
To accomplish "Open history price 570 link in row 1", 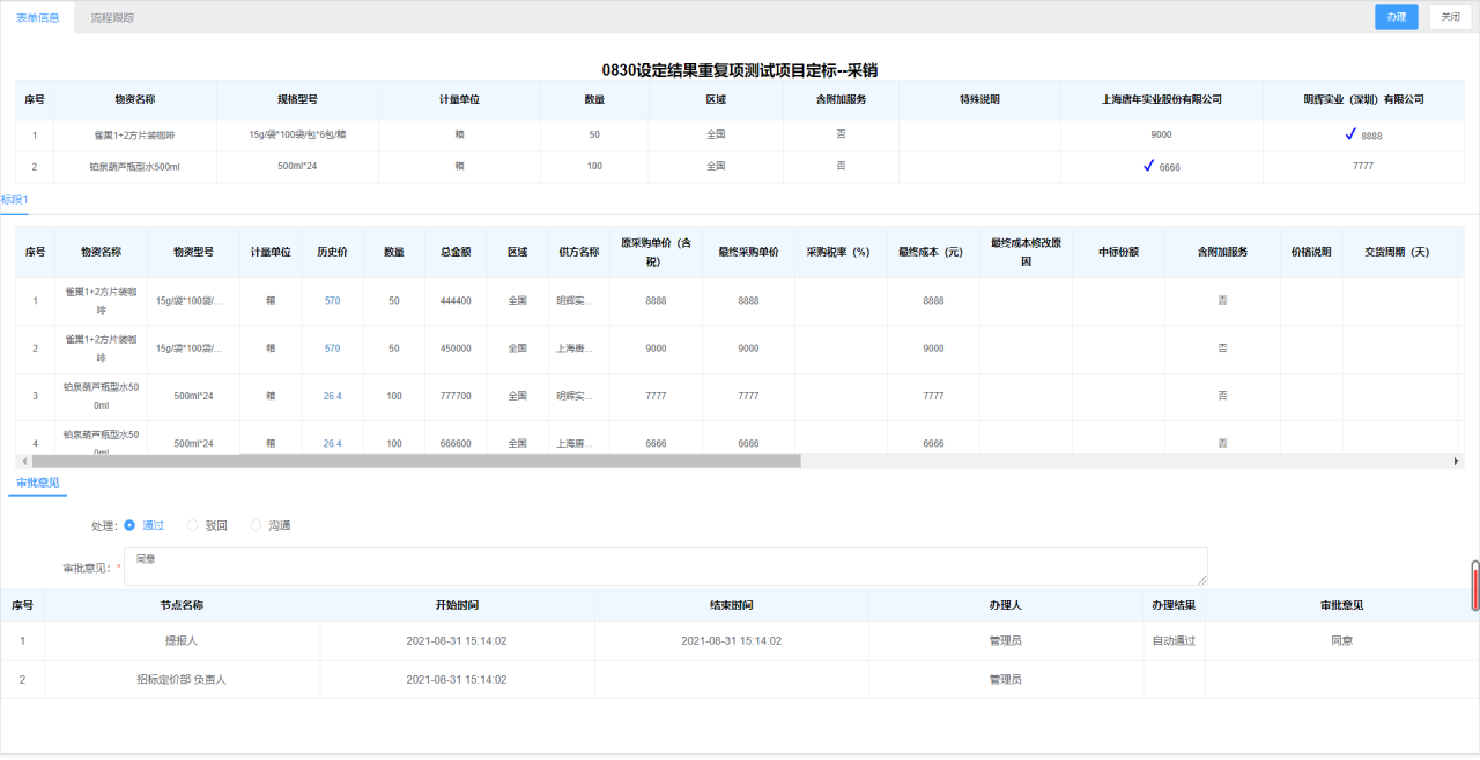I will [332, 301].
